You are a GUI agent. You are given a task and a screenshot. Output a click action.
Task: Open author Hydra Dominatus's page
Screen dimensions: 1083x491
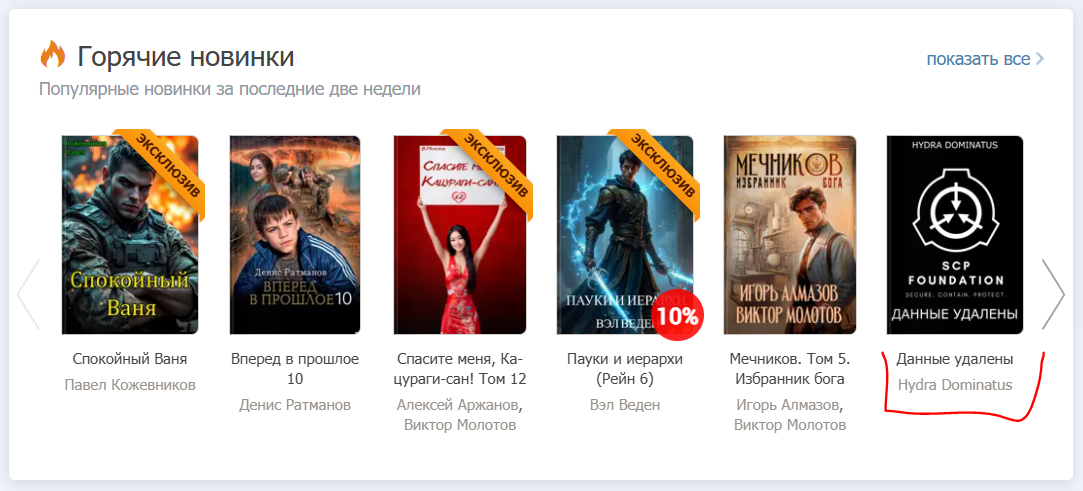[955, 385]
